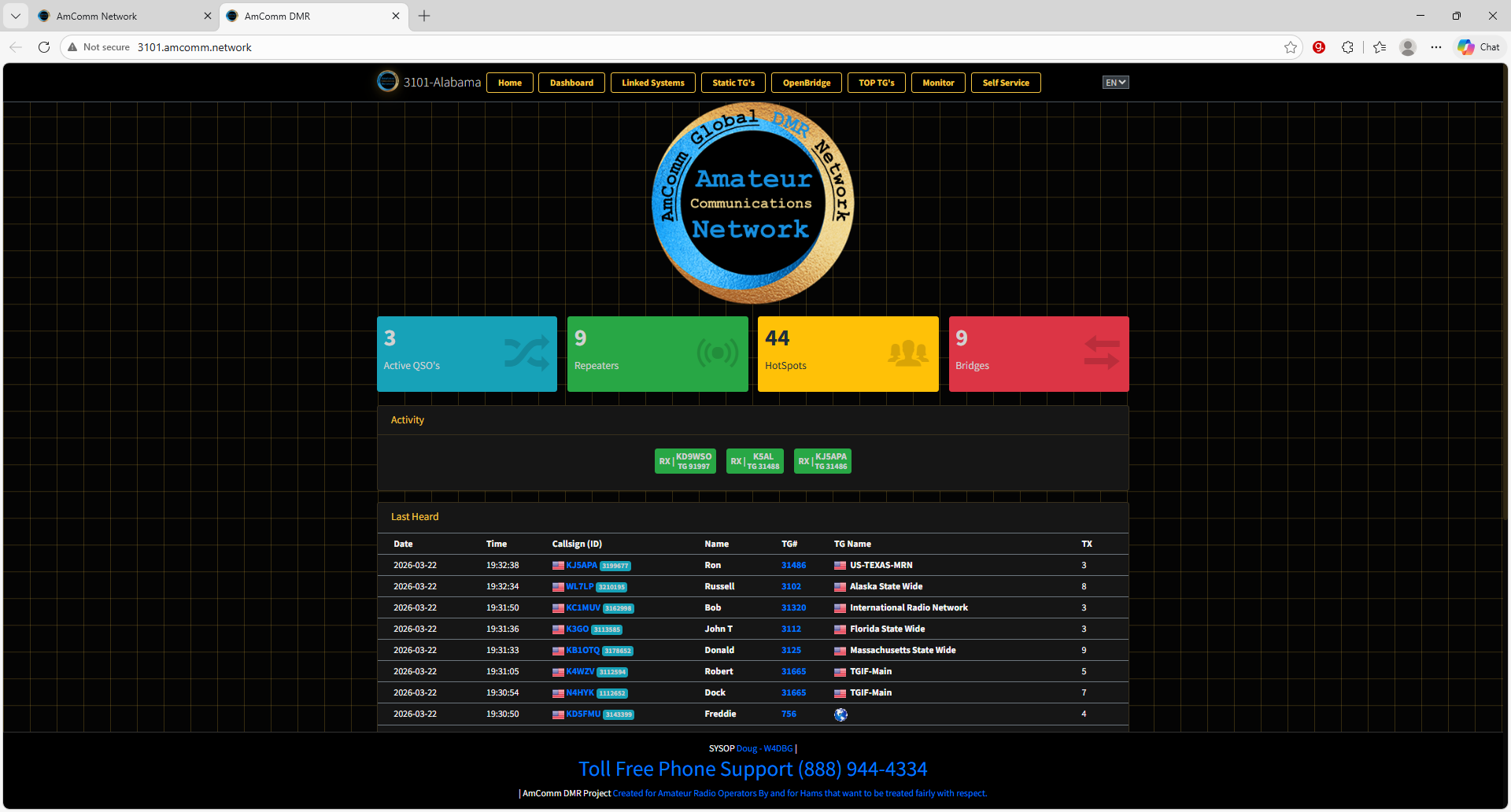The height and width of the screenshot is (812, 1511).
Task: Click the Linked Systems nav button
Action: tap(652, 83)
